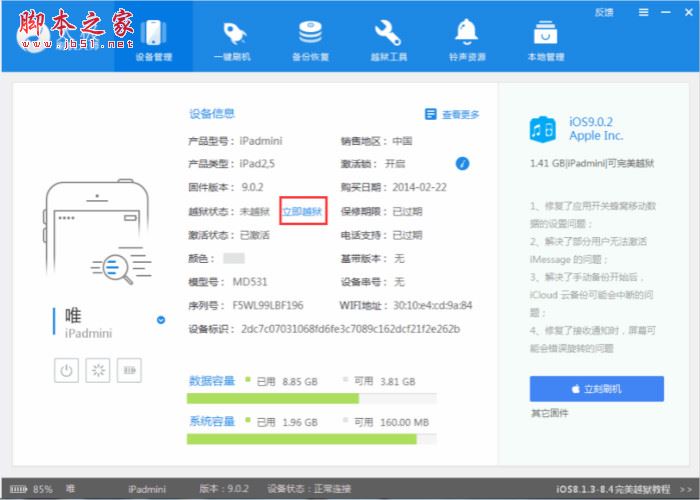Click the 85% battery percentage
Screen dimensions: 700x500
point(42,489)
